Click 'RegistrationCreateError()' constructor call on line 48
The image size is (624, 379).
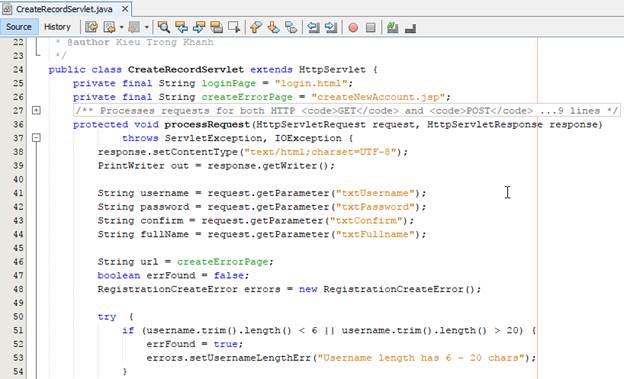pyautogui.click(x=399, y=289)
